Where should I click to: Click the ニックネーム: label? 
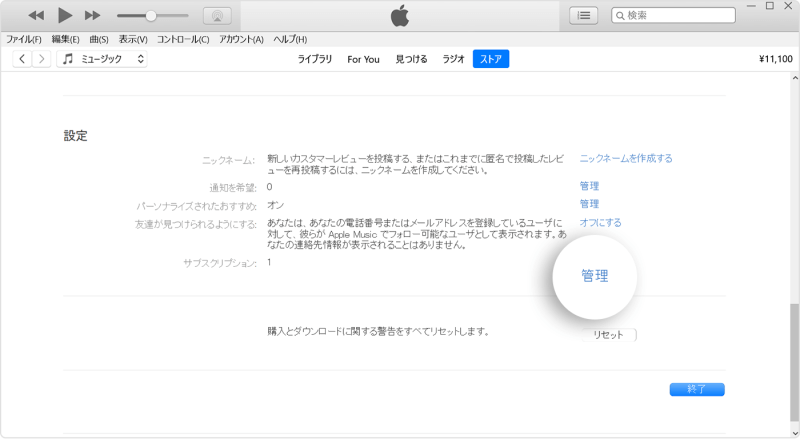pyautogui.click(x=229, y=160)
